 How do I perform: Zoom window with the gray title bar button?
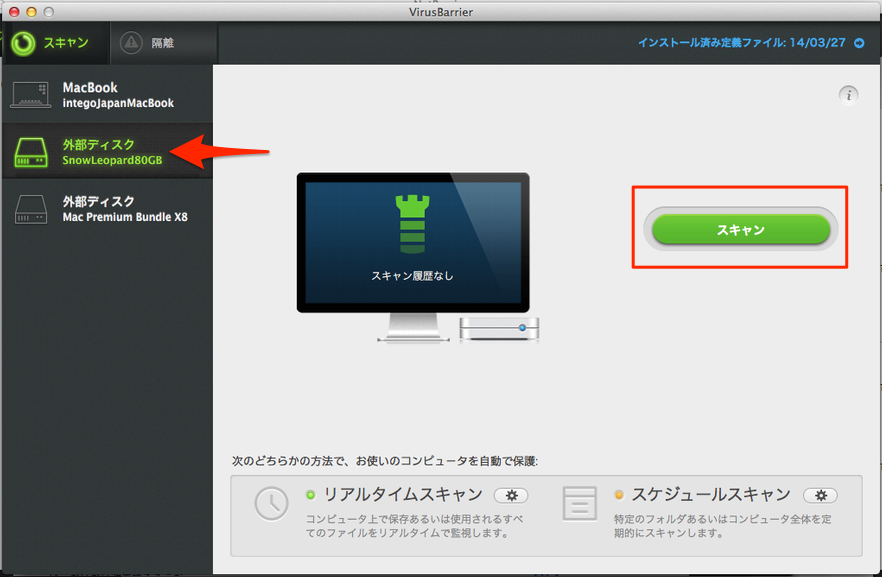pyautogui.click(x=49, y=12)
